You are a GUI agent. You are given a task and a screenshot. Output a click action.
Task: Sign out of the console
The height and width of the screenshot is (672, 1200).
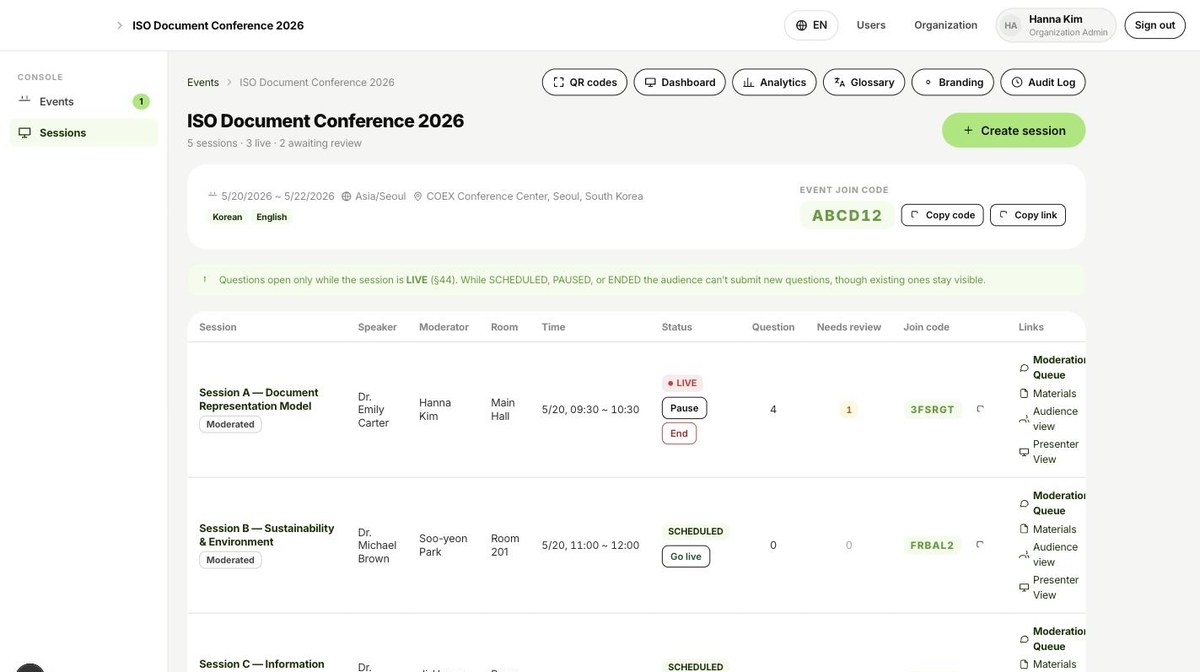(x=1155, y=25)
